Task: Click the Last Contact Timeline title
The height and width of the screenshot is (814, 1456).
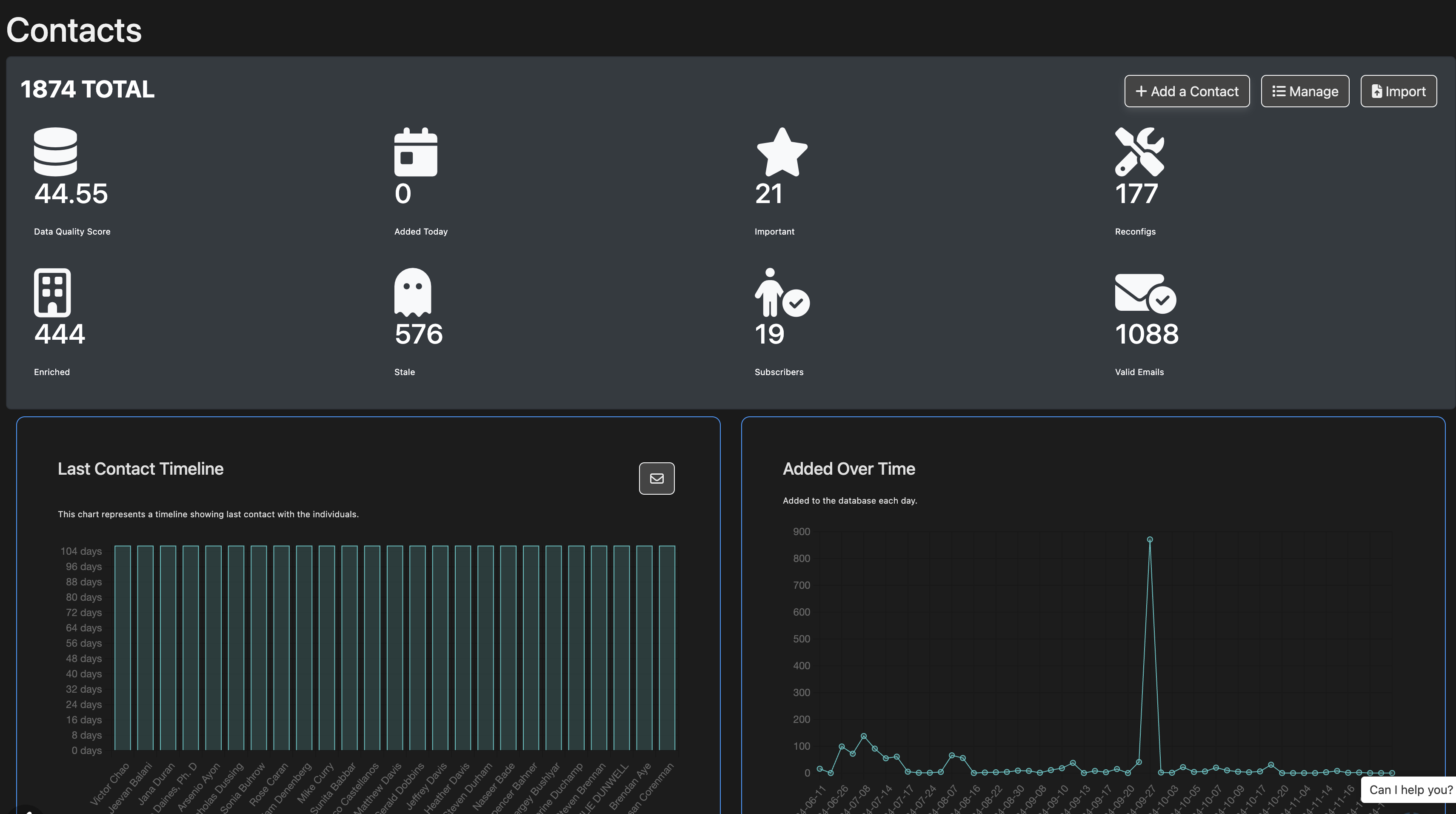Action: tap(141, 468)
